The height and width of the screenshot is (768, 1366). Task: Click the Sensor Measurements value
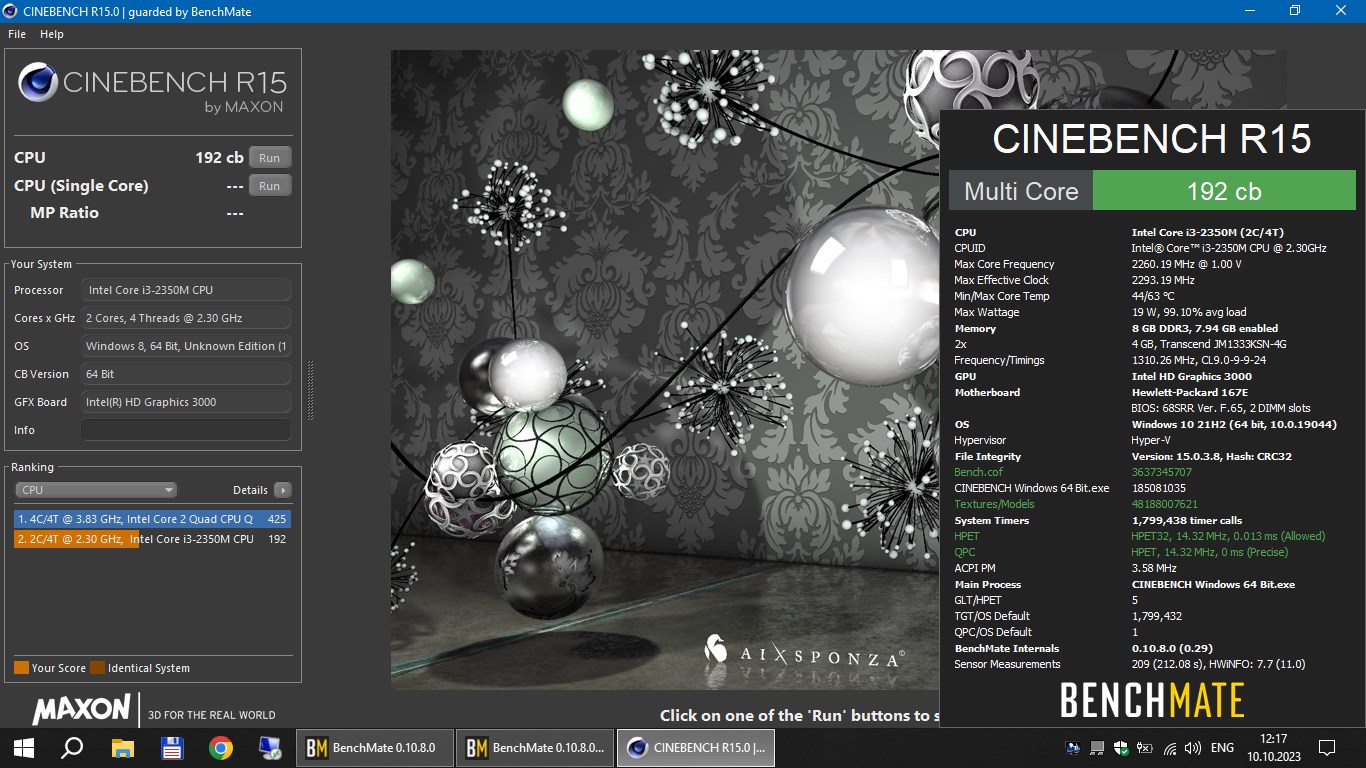[x=1218, y=664]
